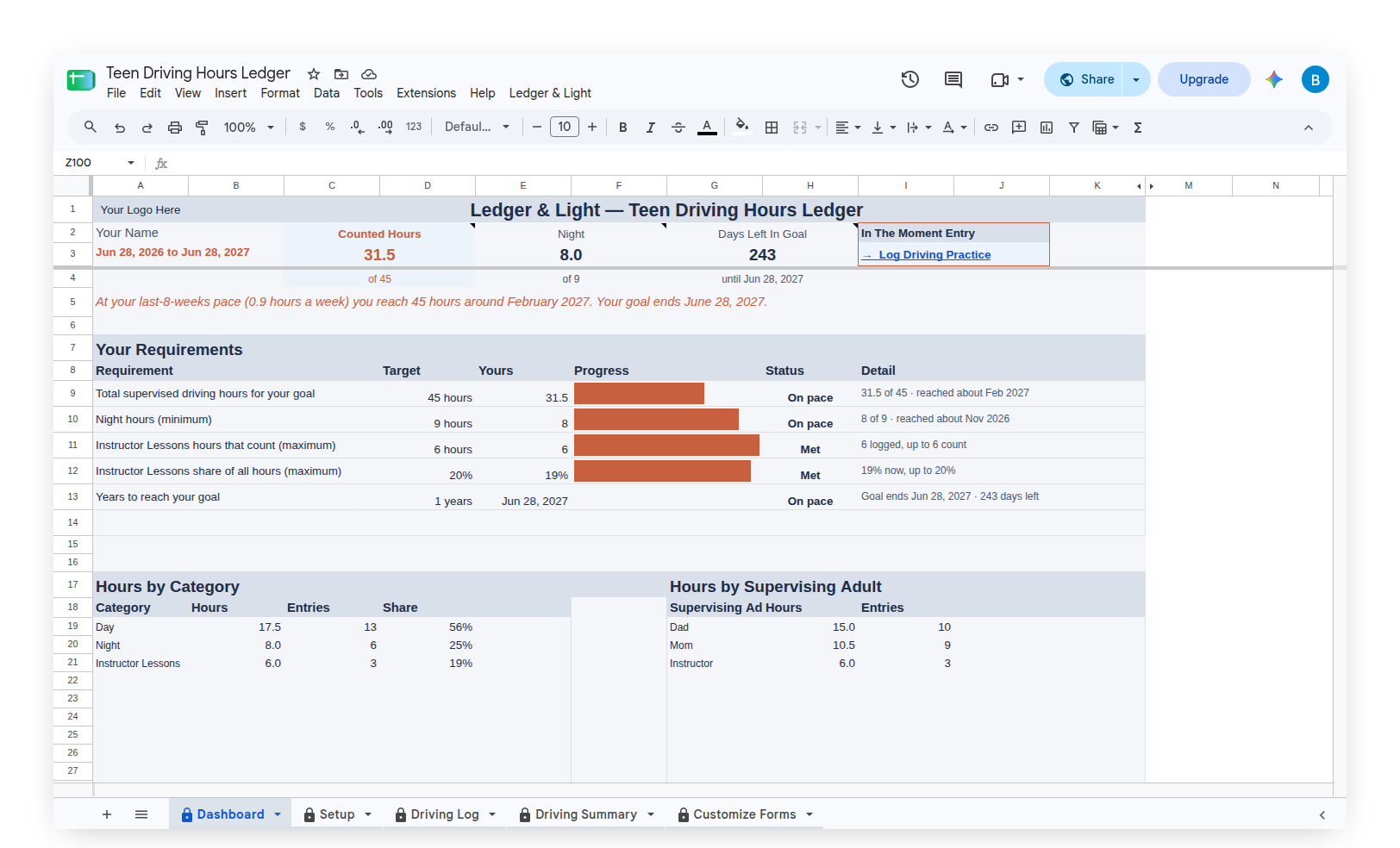
Task: Open version history clock icon
Action: [910, 79]
